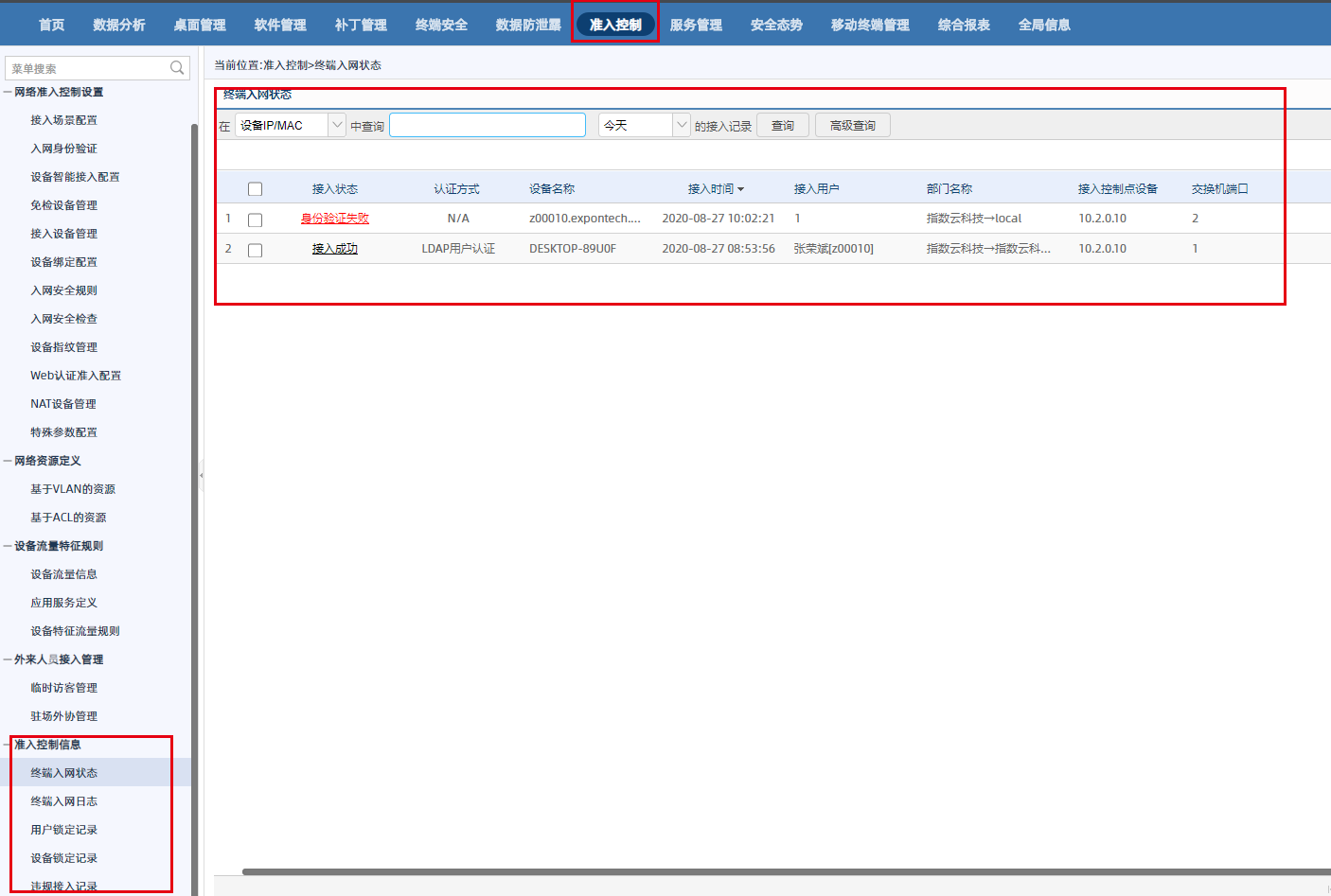This screenshot has height=896, width=1331.
Task: Open 终端入网日志 sidebar item
Action: tap(63, 801)
